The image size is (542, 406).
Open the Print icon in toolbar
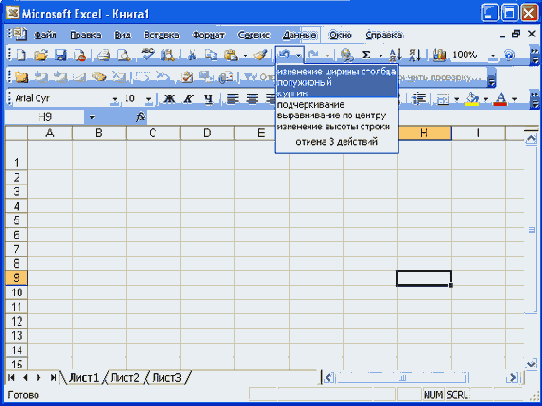tap(103, 55)
